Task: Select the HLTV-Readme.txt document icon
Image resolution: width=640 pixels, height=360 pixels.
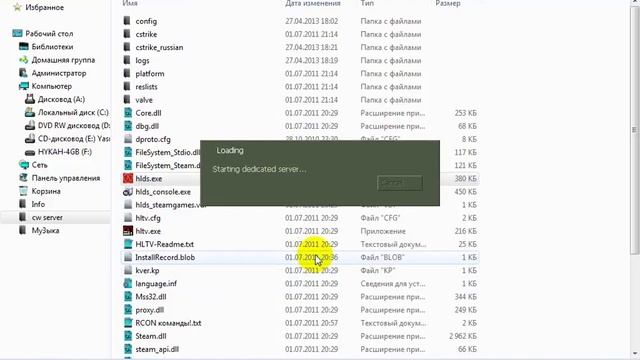Action: coord(128,244)
